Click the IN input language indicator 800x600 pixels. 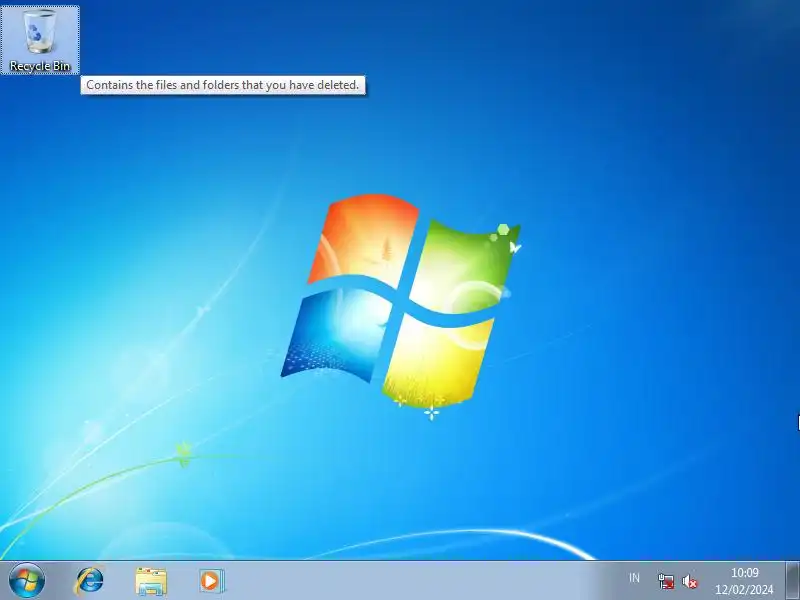point(634,578)
